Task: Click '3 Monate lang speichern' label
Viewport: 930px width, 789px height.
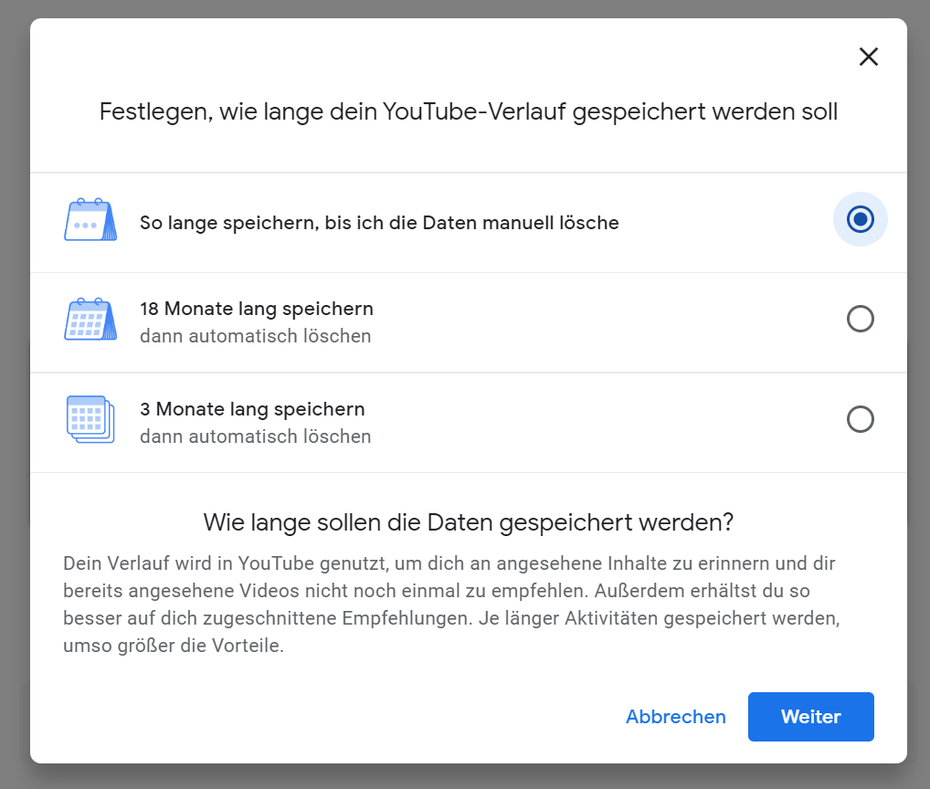Action: click(x=252, y=409)
